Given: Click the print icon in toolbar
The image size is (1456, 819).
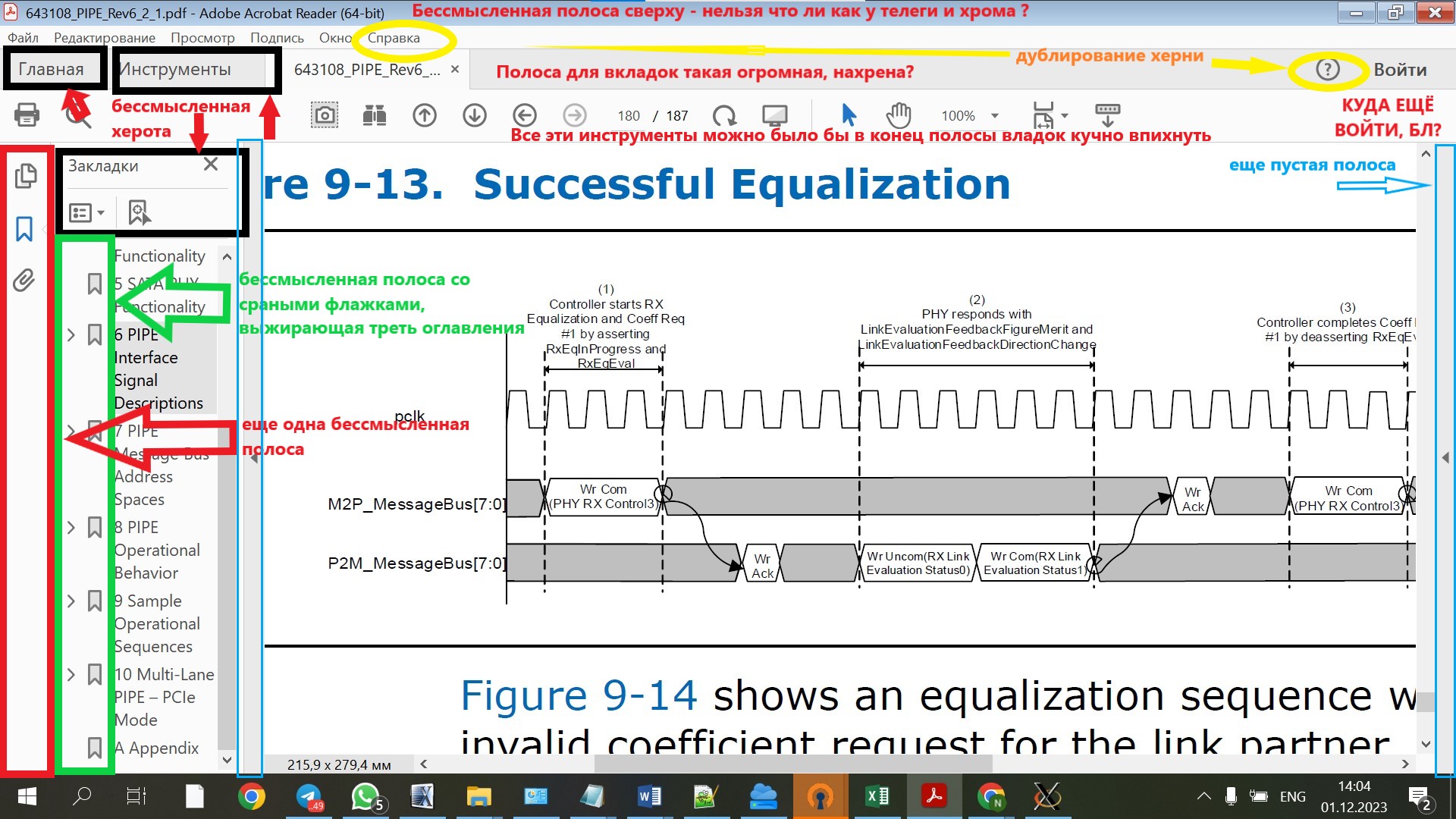Looking at the screenshot, I should point(27,115).
